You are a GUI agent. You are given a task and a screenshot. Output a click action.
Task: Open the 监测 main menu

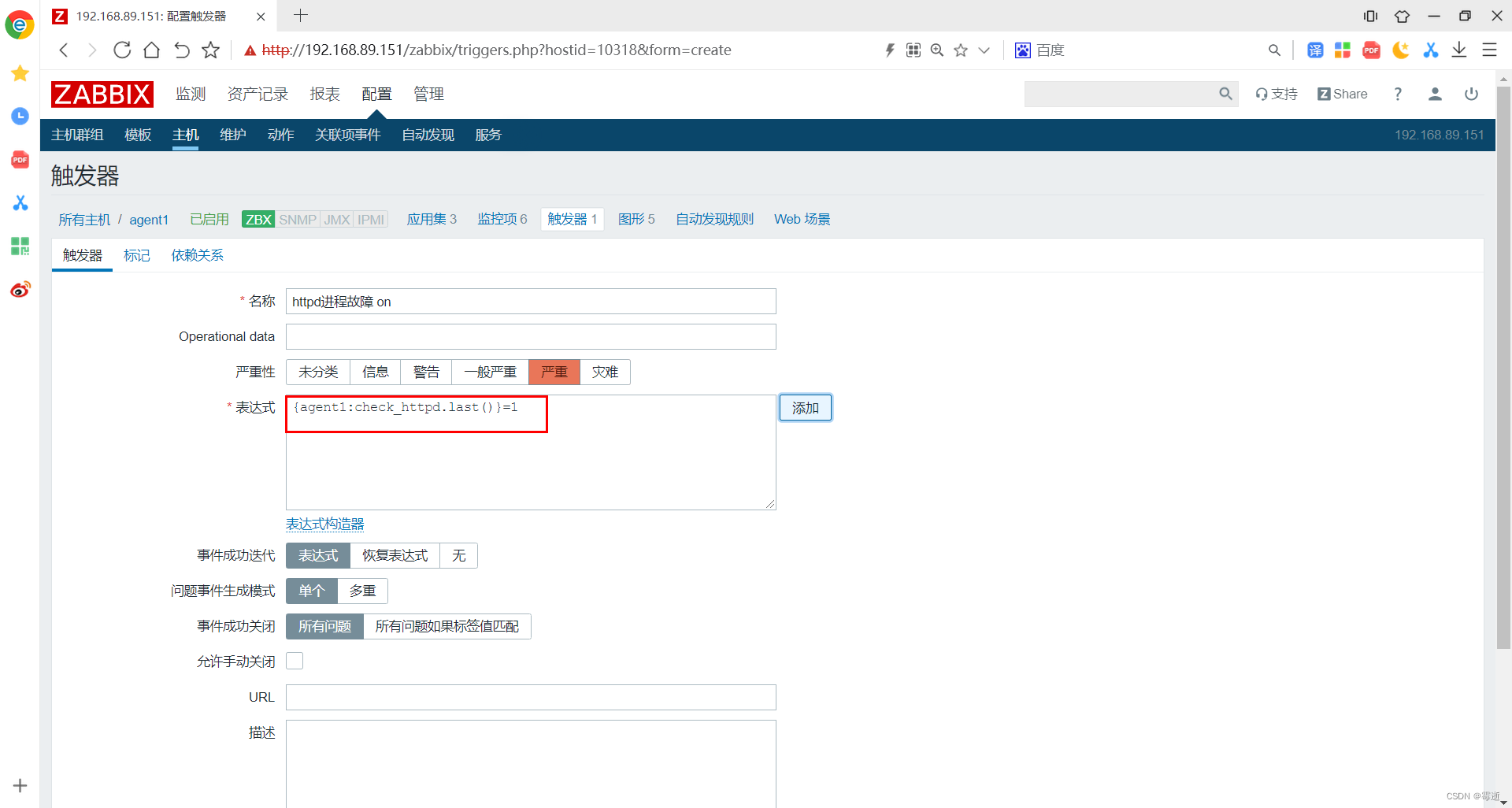[191, 94]
